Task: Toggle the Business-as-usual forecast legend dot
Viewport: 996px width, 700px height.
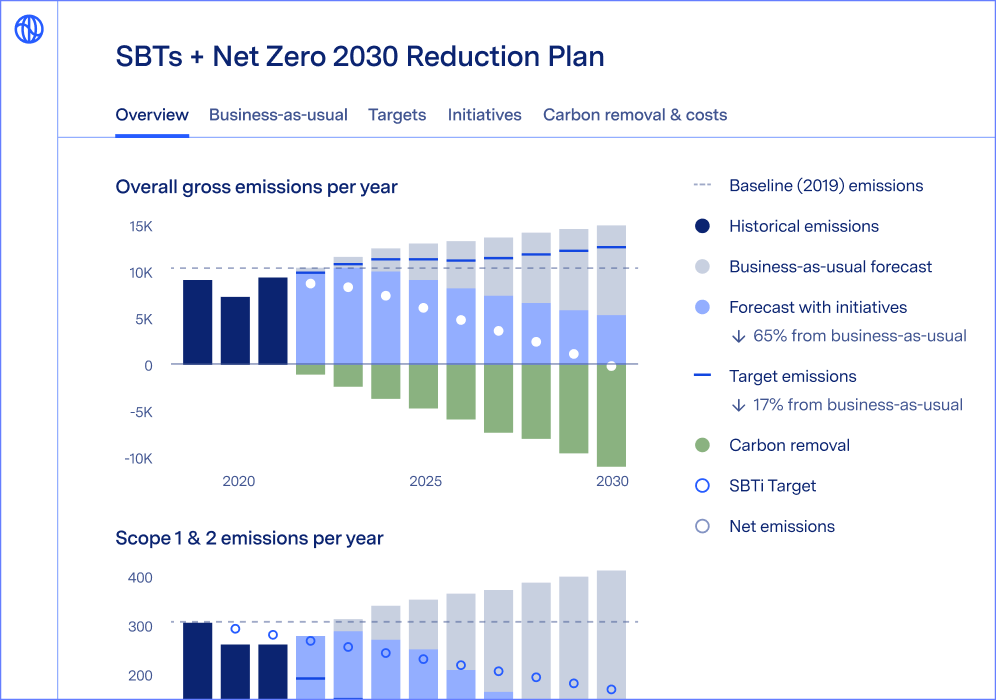Action: (702, 267)
